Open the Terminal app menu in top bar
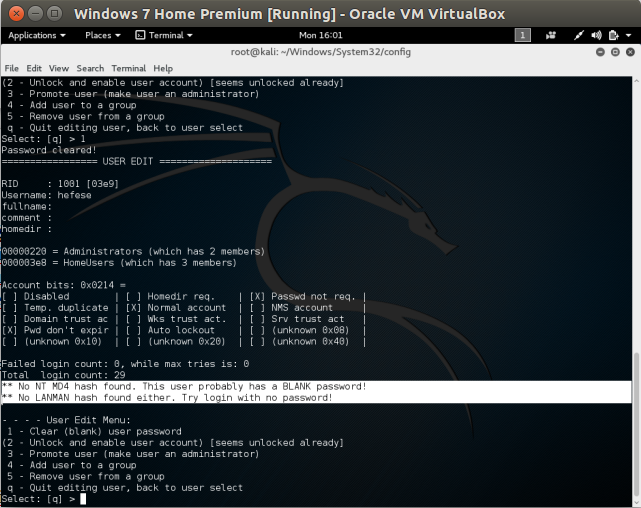641x508 pixels. [164, 36]
